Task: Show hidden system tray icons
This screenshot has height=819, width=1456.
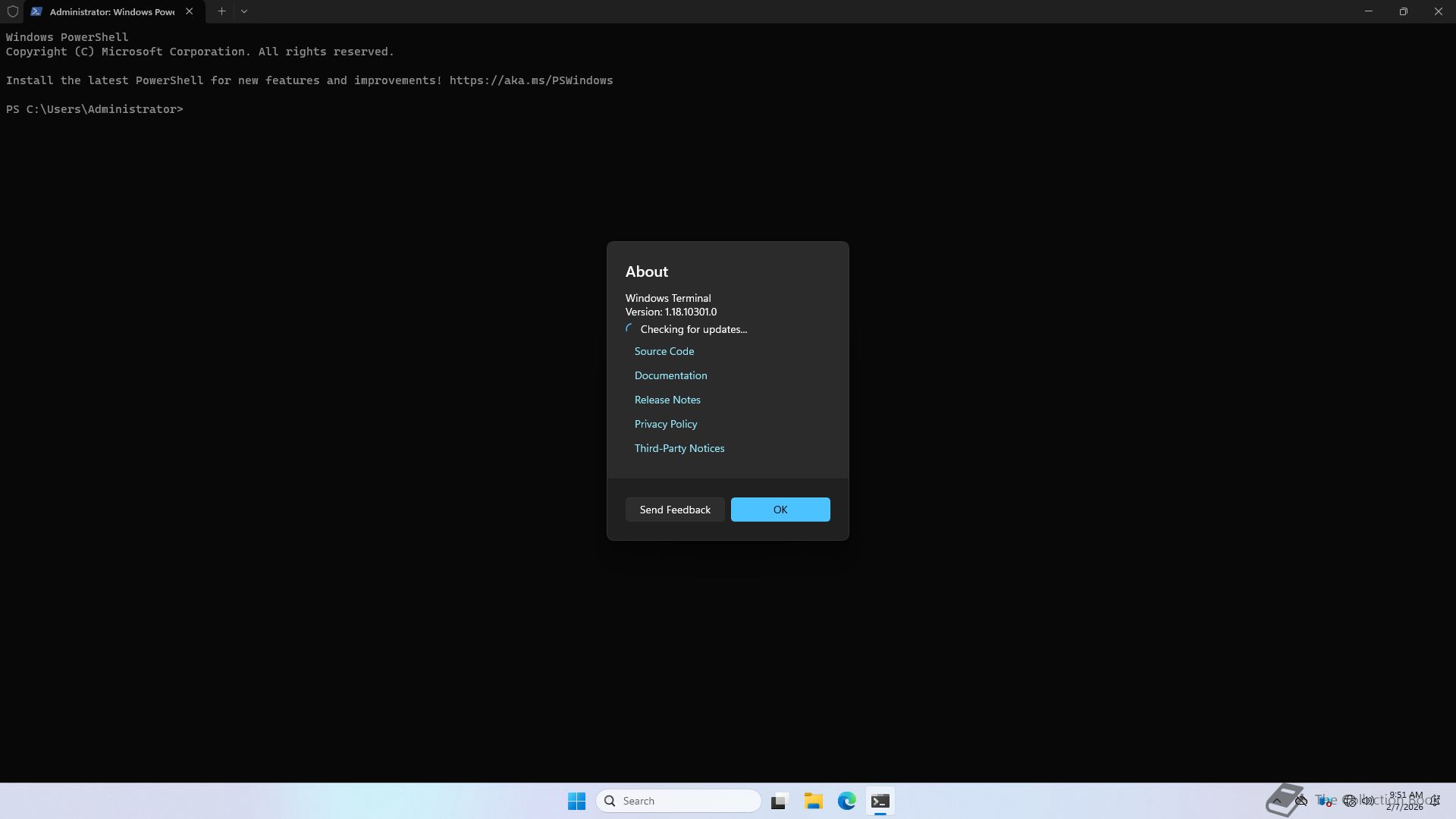Action: [x=1277, y=801]
